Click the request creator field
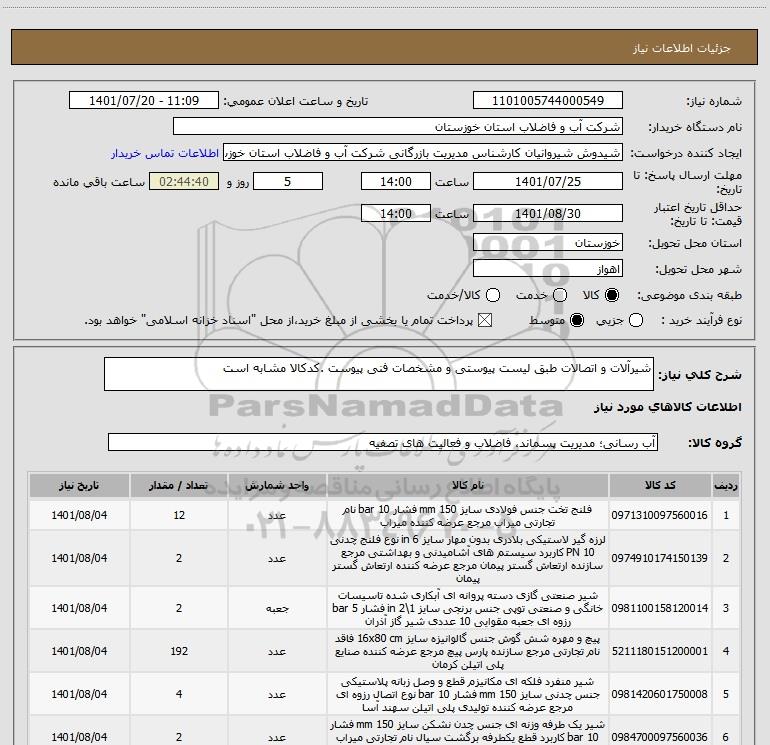Image resolution: width=770 pixels, height=745 pixels. point(423,153)
